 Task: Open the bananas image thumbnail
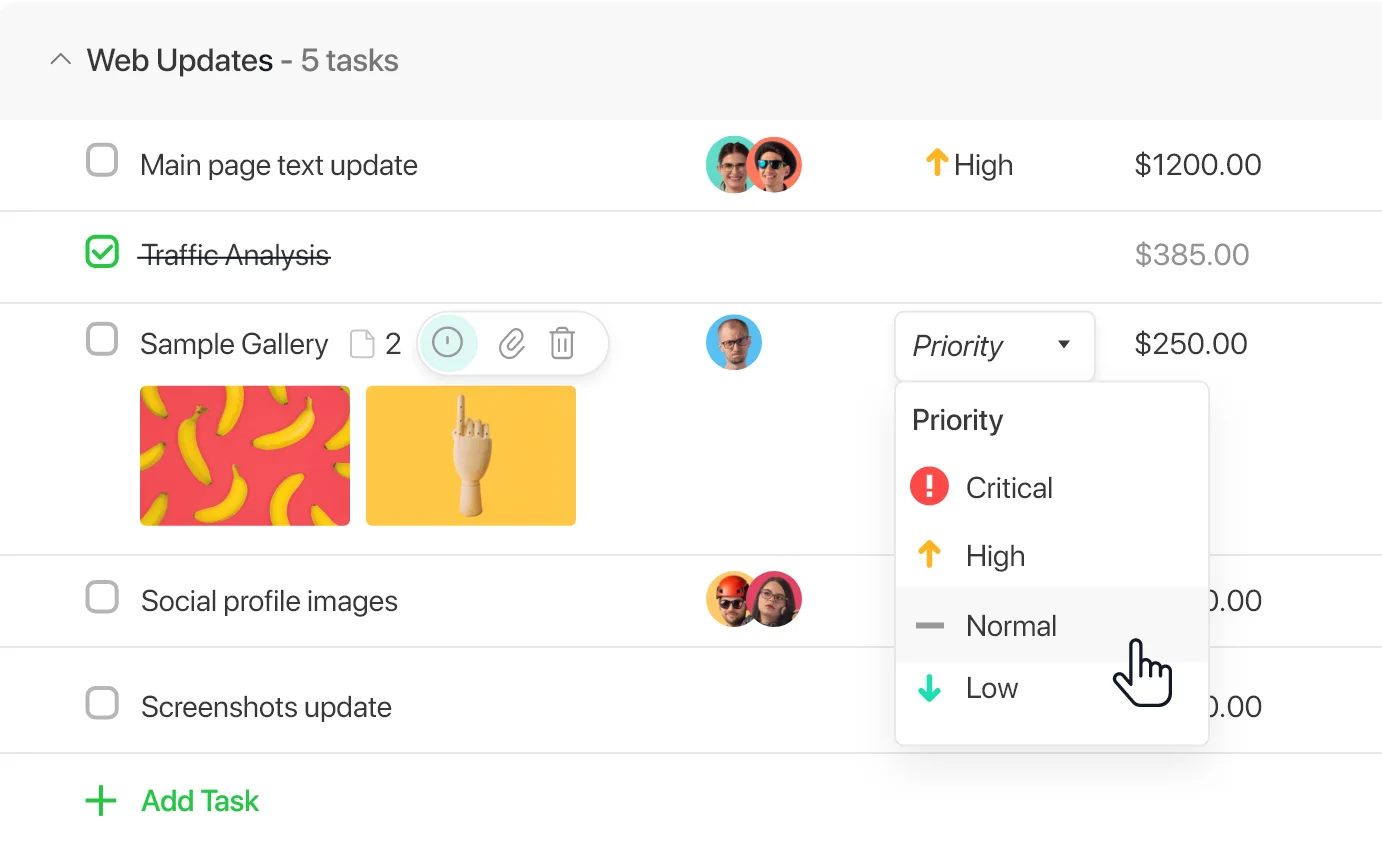tap(245, 456)
